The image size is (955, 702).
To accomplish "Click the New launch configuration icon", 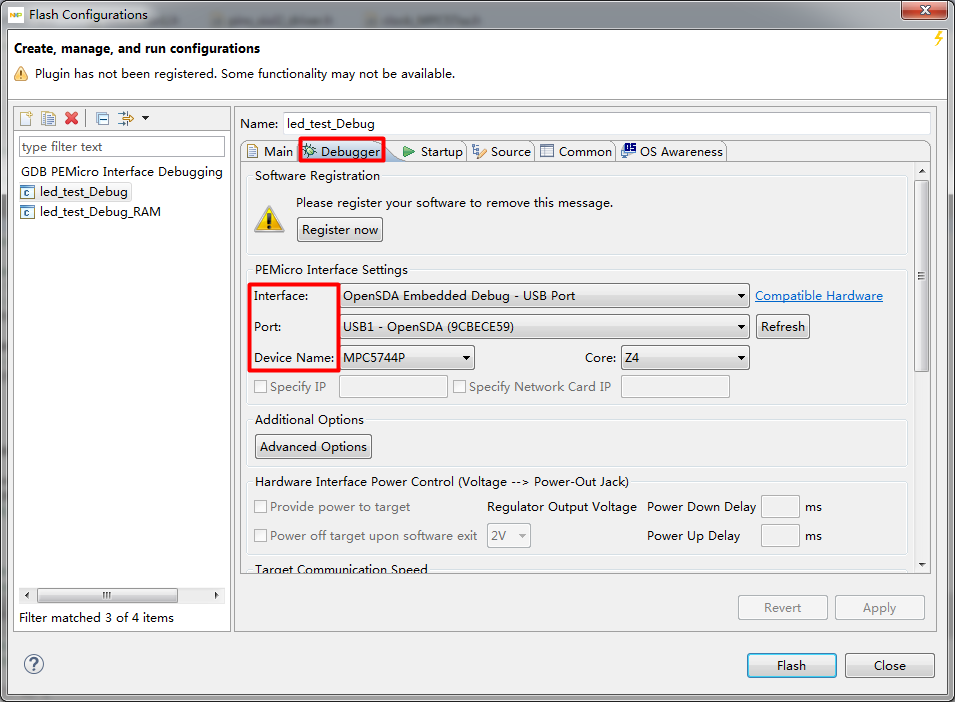I will click(26, 118).
